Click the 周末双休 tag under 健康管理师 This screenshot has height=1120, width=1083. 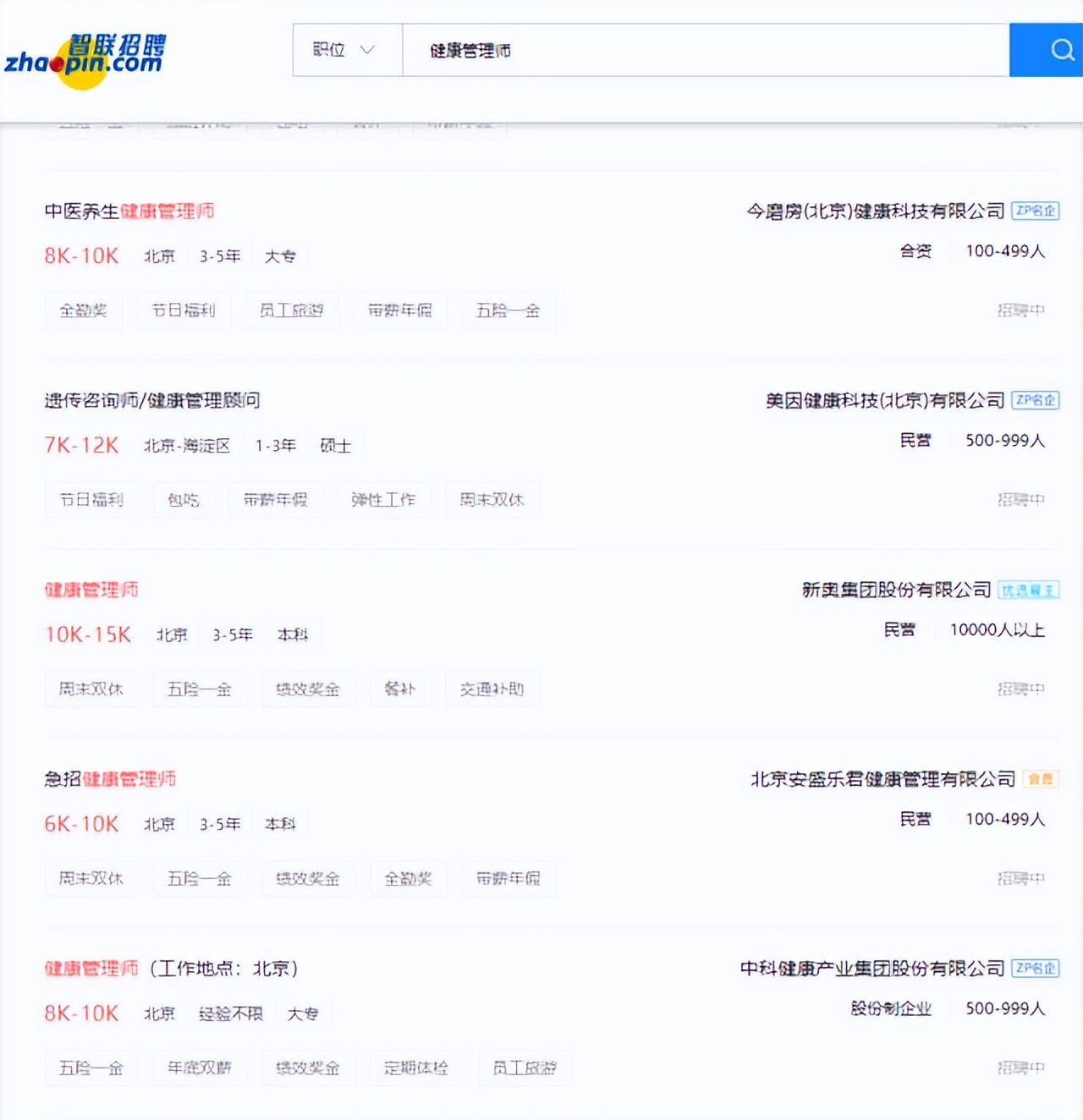[91, 689]
